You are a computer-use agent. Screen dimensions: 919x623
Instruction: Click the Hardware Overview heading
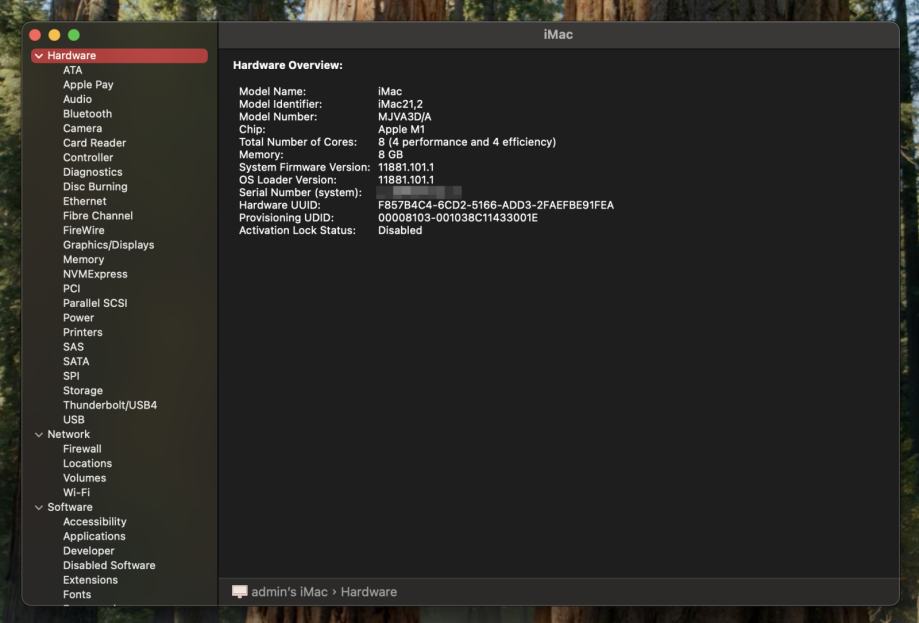click(288, 66)
